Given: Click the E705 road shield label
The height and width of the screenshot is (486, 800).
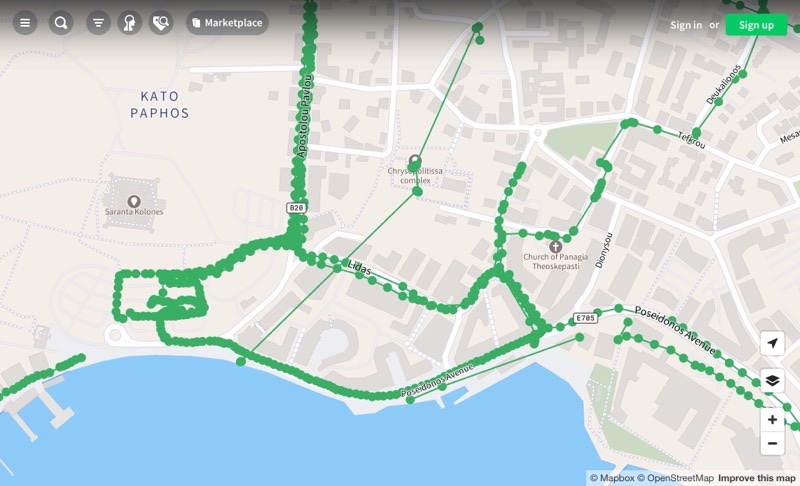Looking at the screenshot, I should (x=585, y=318).
